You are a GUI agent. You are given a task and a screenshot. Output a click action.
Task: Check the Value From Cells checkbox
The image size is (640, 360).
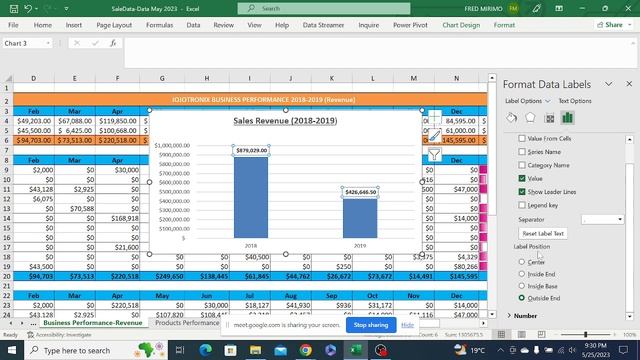[x=522, y=138]
